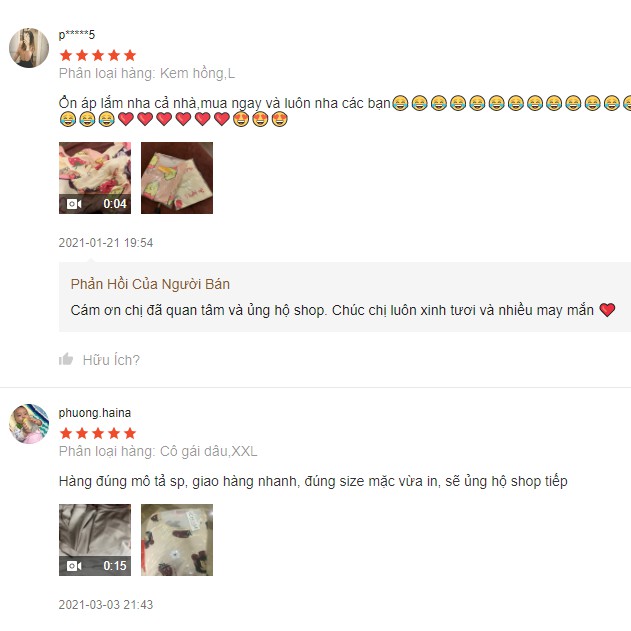This screenshot has height=631, width=631.
Task: Click the Phân loại hàng: Kem hồng,L text
Action: click(147, 74)
